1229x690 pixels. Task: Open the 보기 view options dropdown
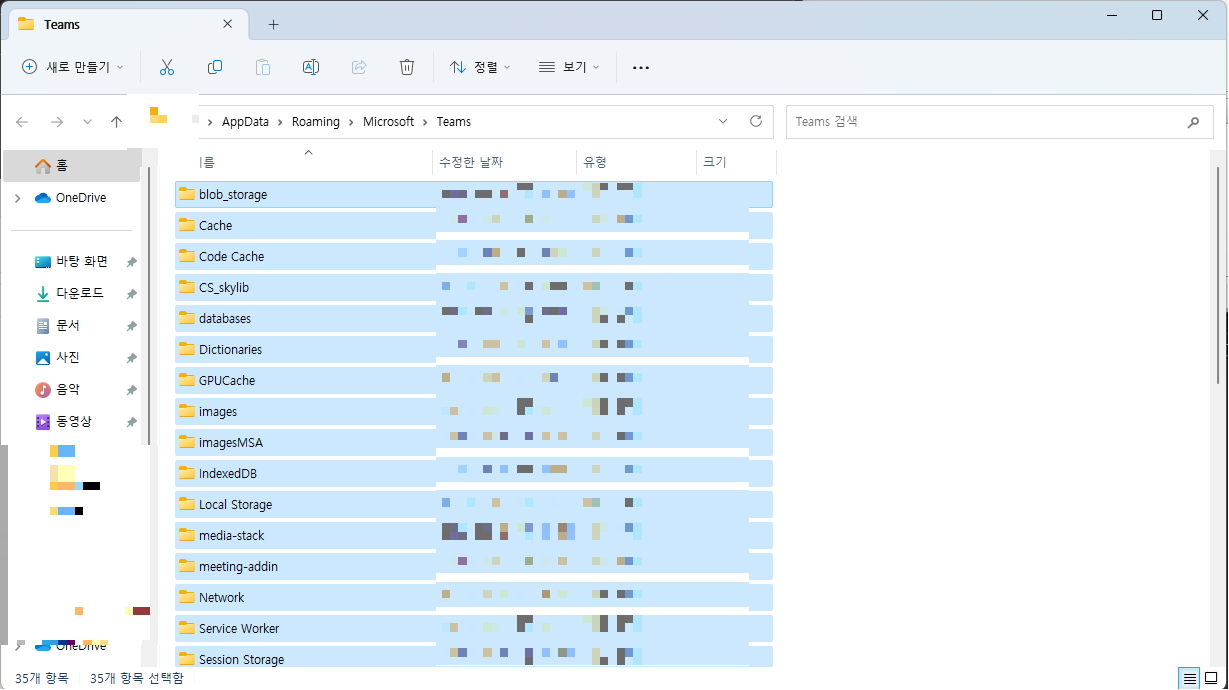568,67
